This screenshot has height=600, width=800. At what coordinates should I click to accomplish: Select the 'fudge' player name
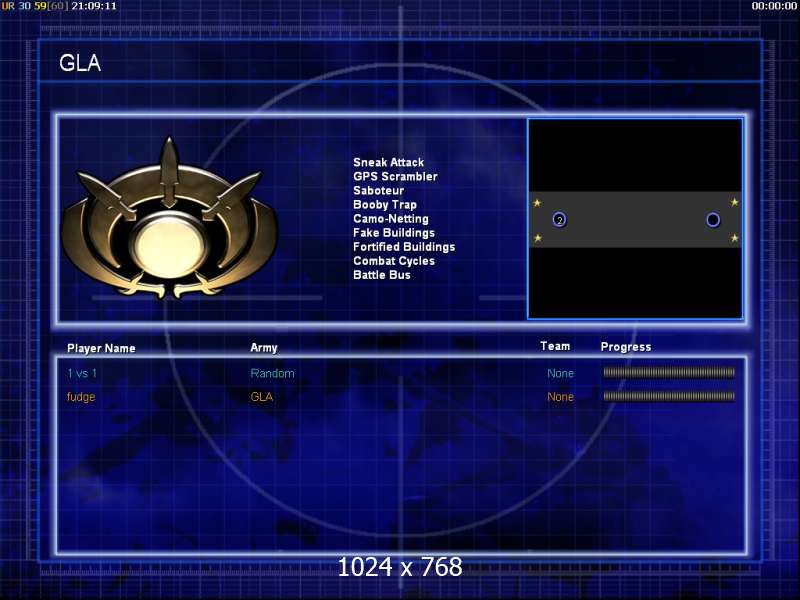(x=81, y=397)
